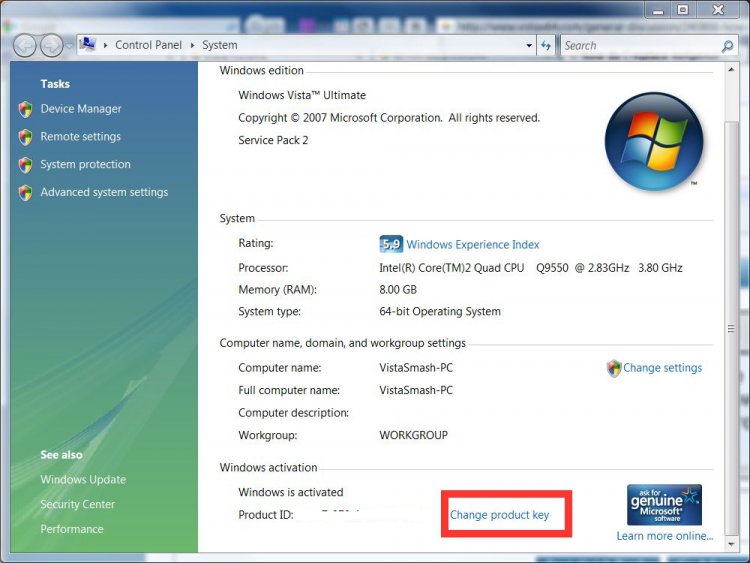Open the Windows Experience Index link

472,244
